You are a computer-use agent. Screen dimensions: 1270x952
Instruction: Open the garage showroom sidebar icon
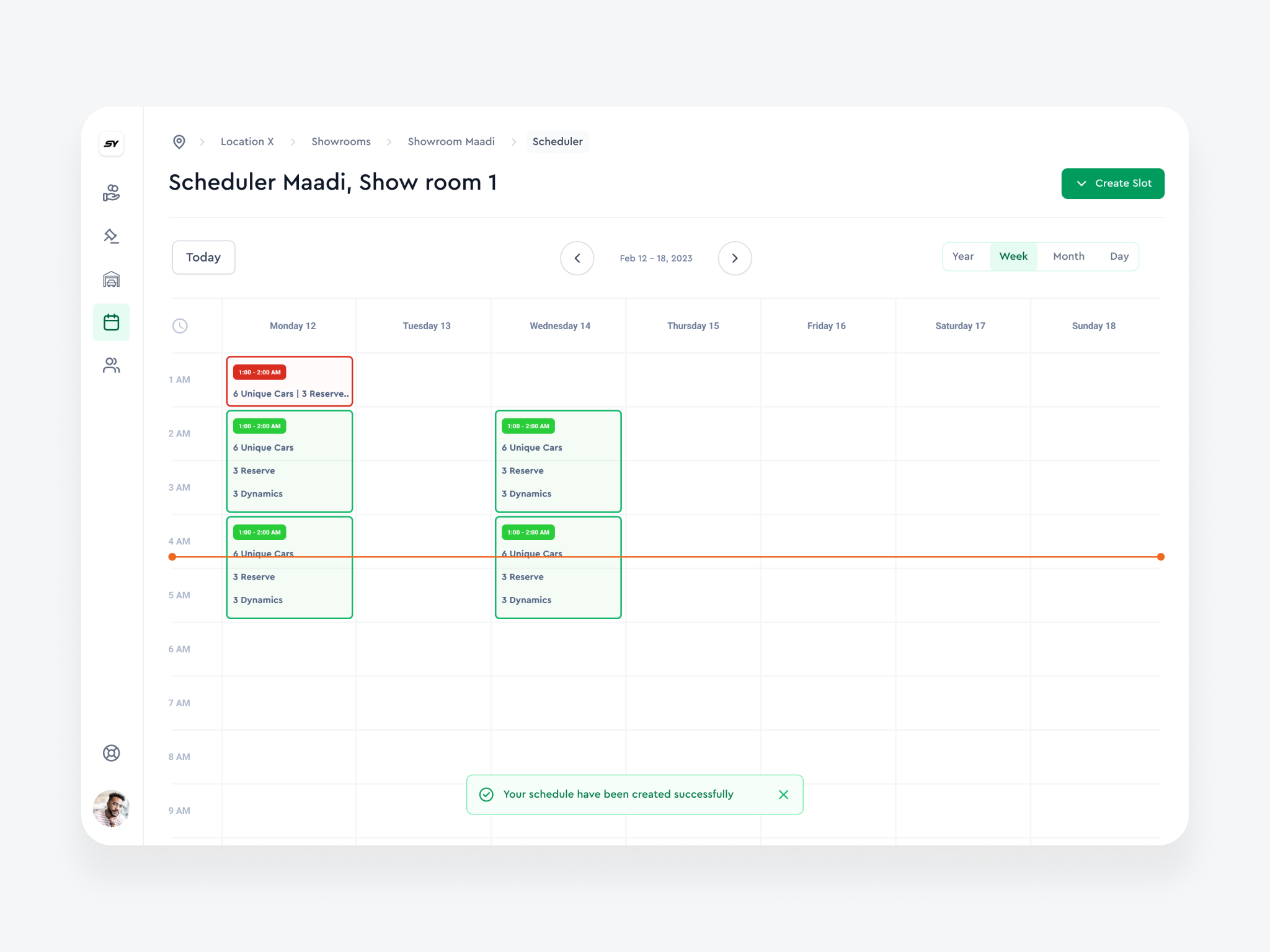(112, 280)
